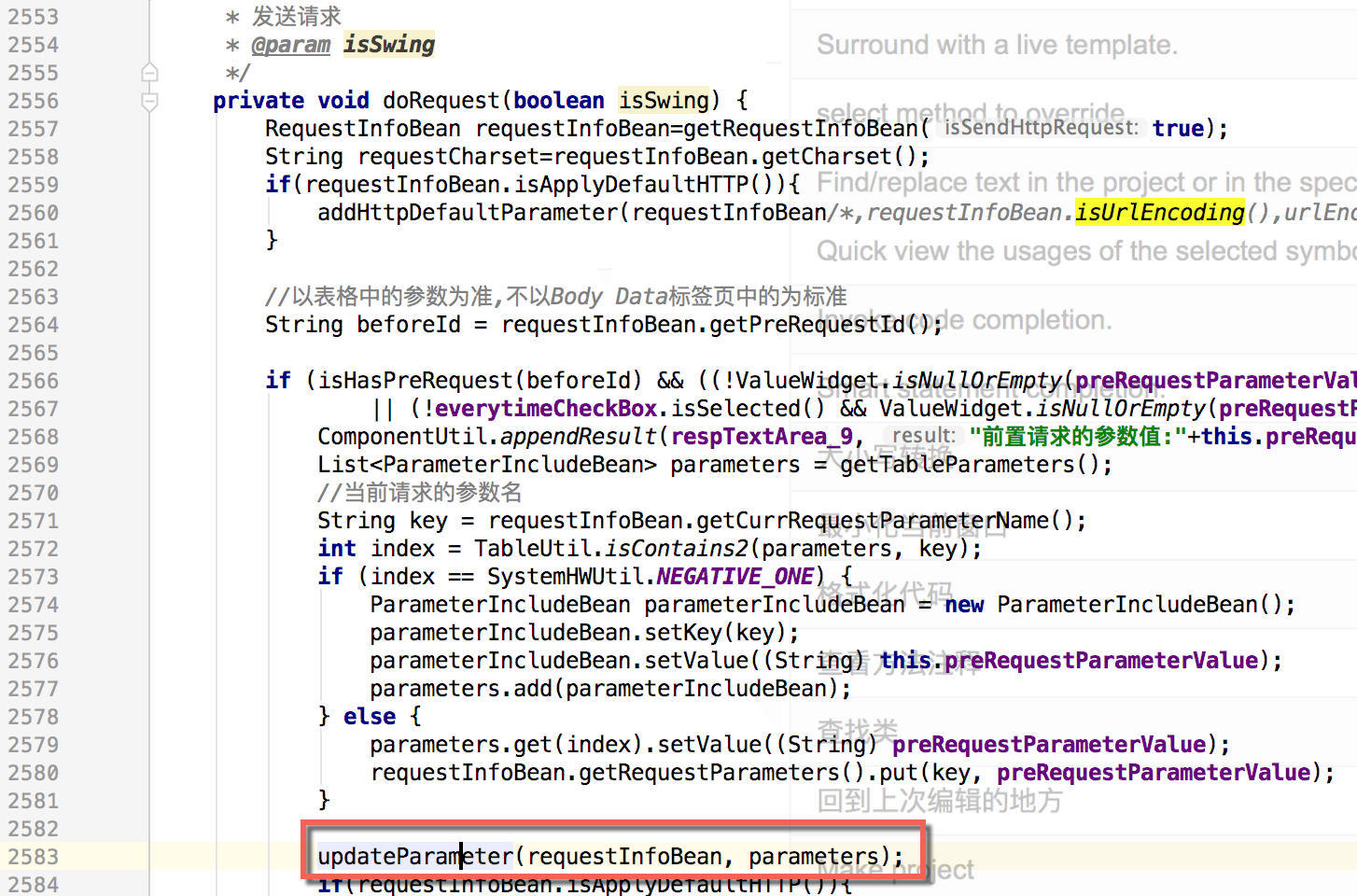The height and width of the screenshot is (896, 1357).
Task: Click the boolean keyword in the doRequest signature
Action: click(559, 101)
